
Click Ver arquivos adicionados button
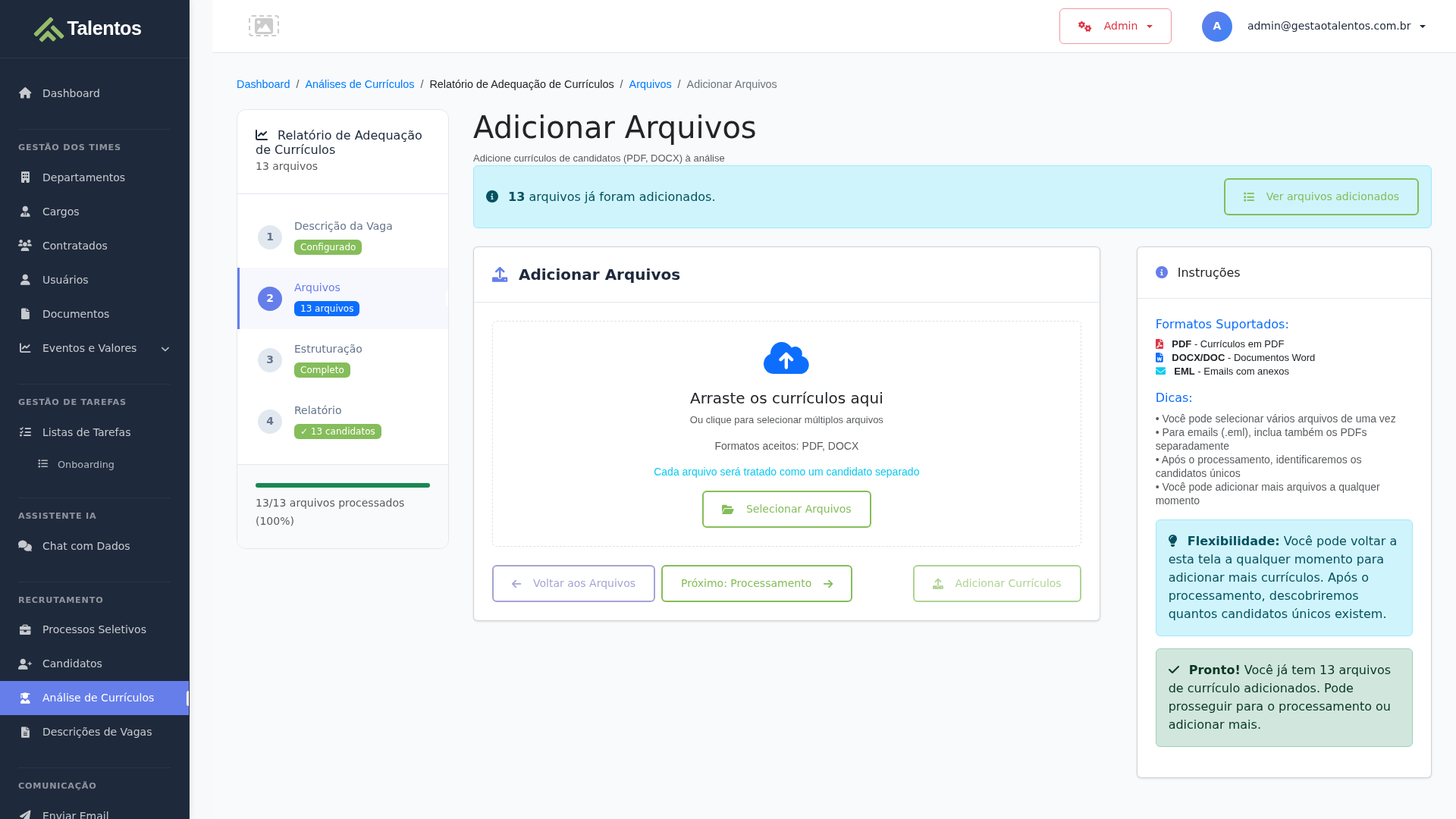pos(1320,197)
